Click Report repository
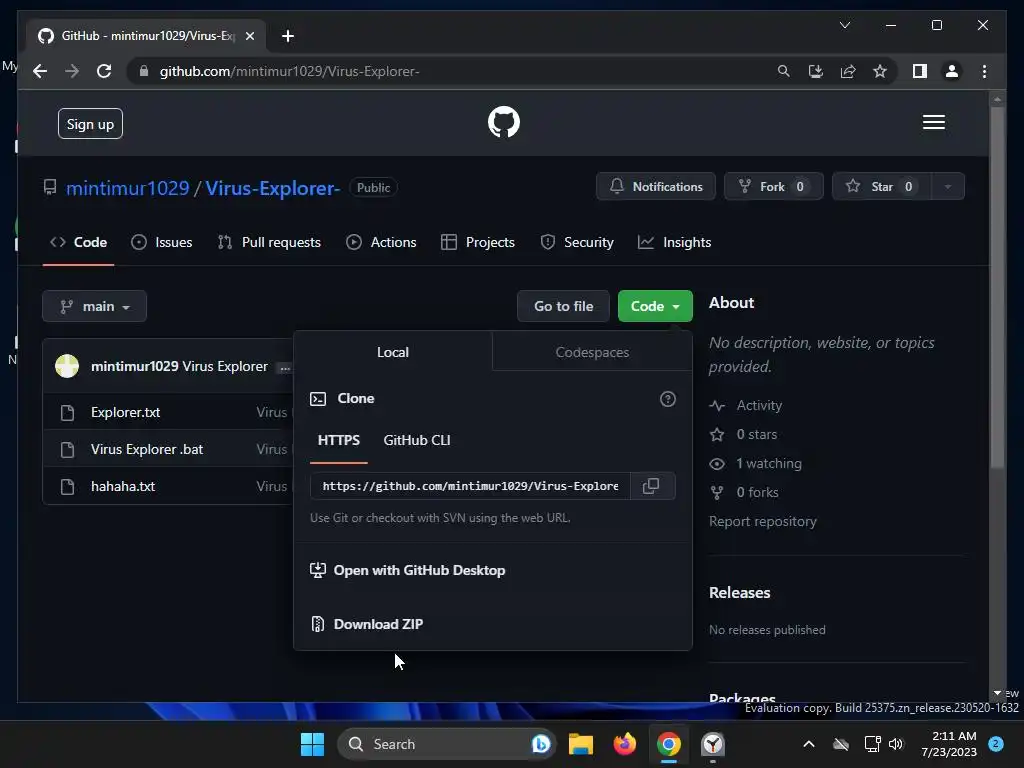This screenshot has width=1024, height=768. click(763, 521)
